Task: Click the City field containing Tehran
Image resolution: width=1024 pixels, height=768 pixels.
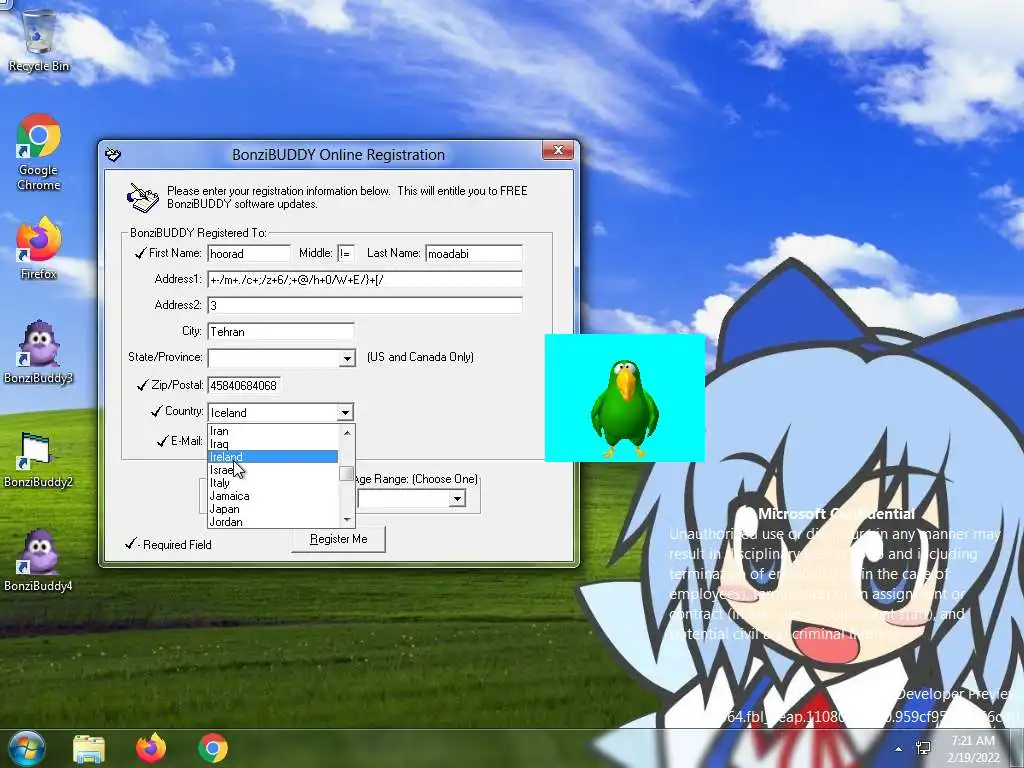Action: [x=281, y=332]
